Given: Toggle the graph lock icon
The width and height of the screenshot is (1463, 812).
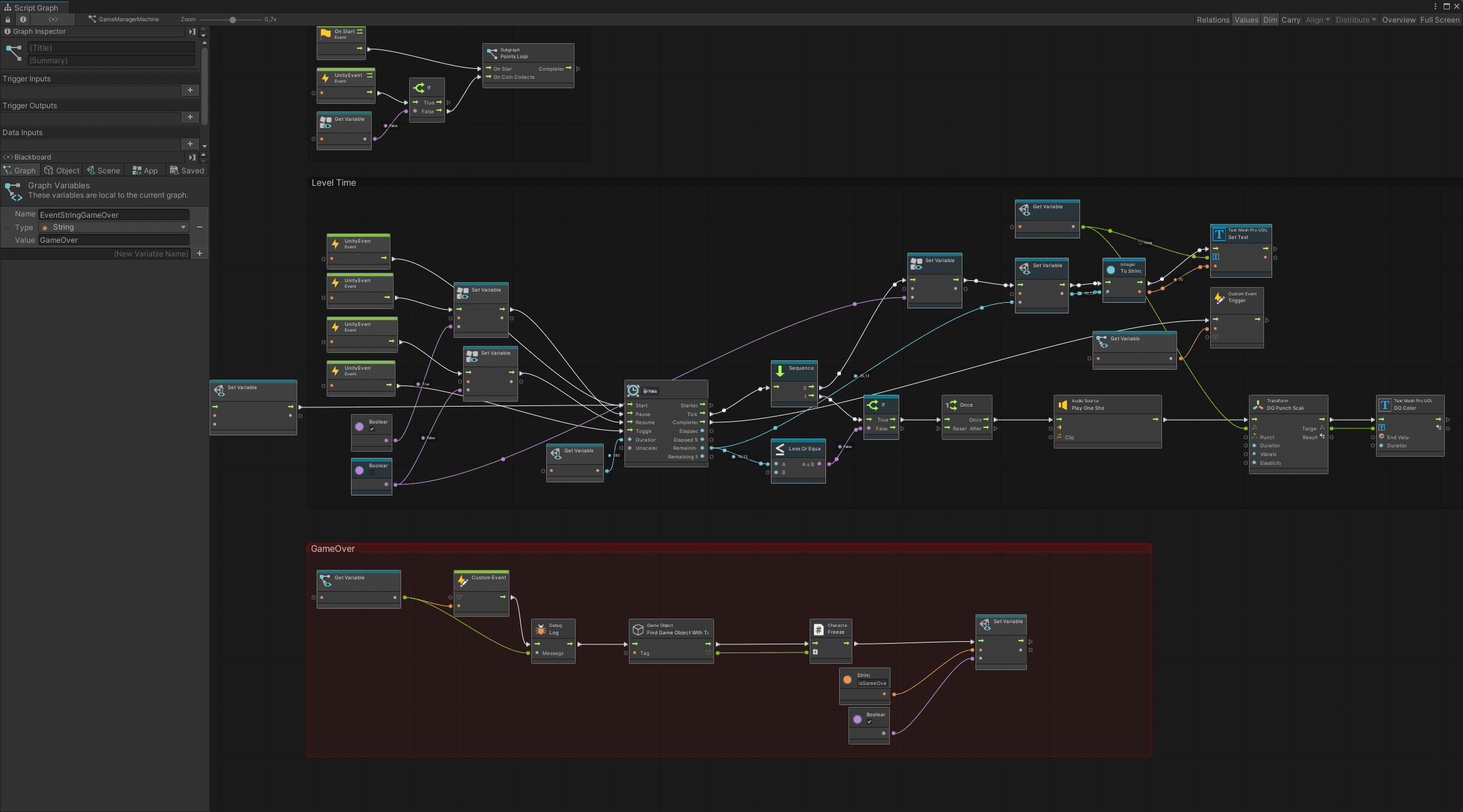Looking at the screenshot, I should (x=8, y=19).
